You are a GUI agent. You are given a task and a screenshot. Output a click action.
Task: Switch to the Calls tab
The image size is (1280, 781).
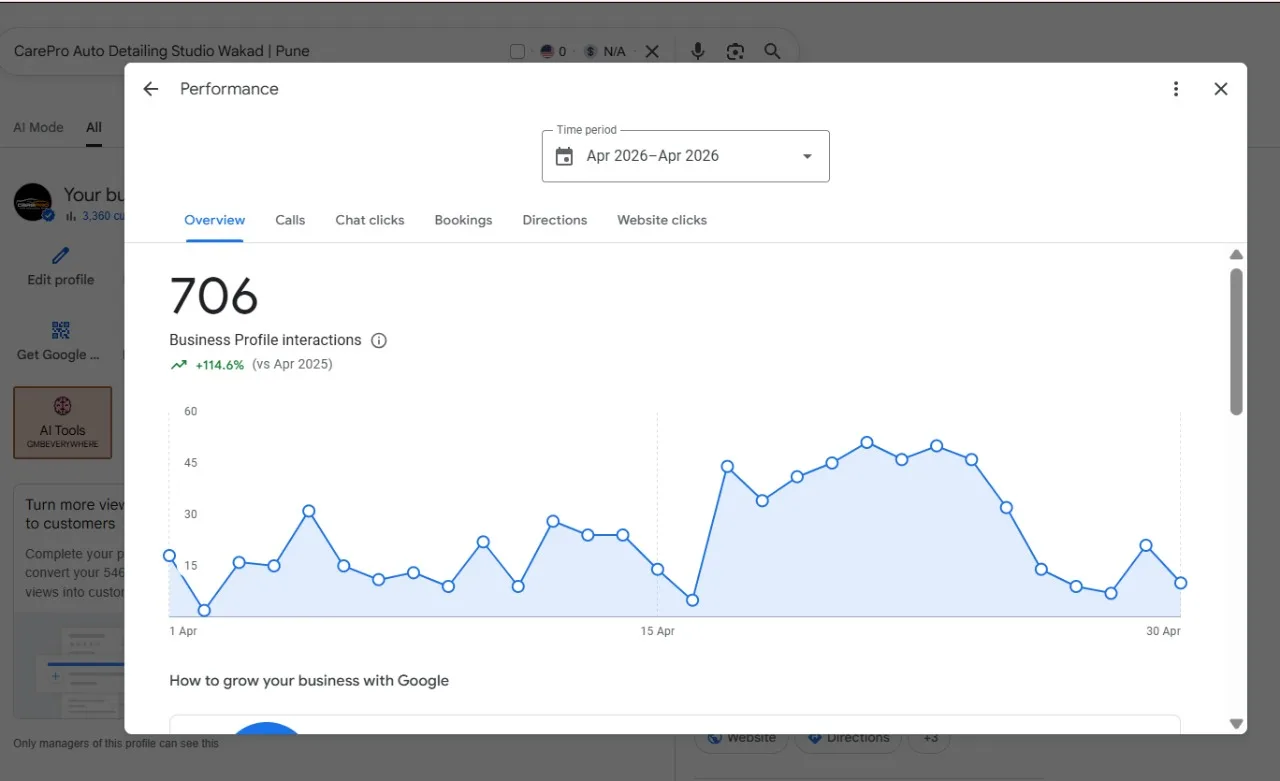[x=290, y=220]
